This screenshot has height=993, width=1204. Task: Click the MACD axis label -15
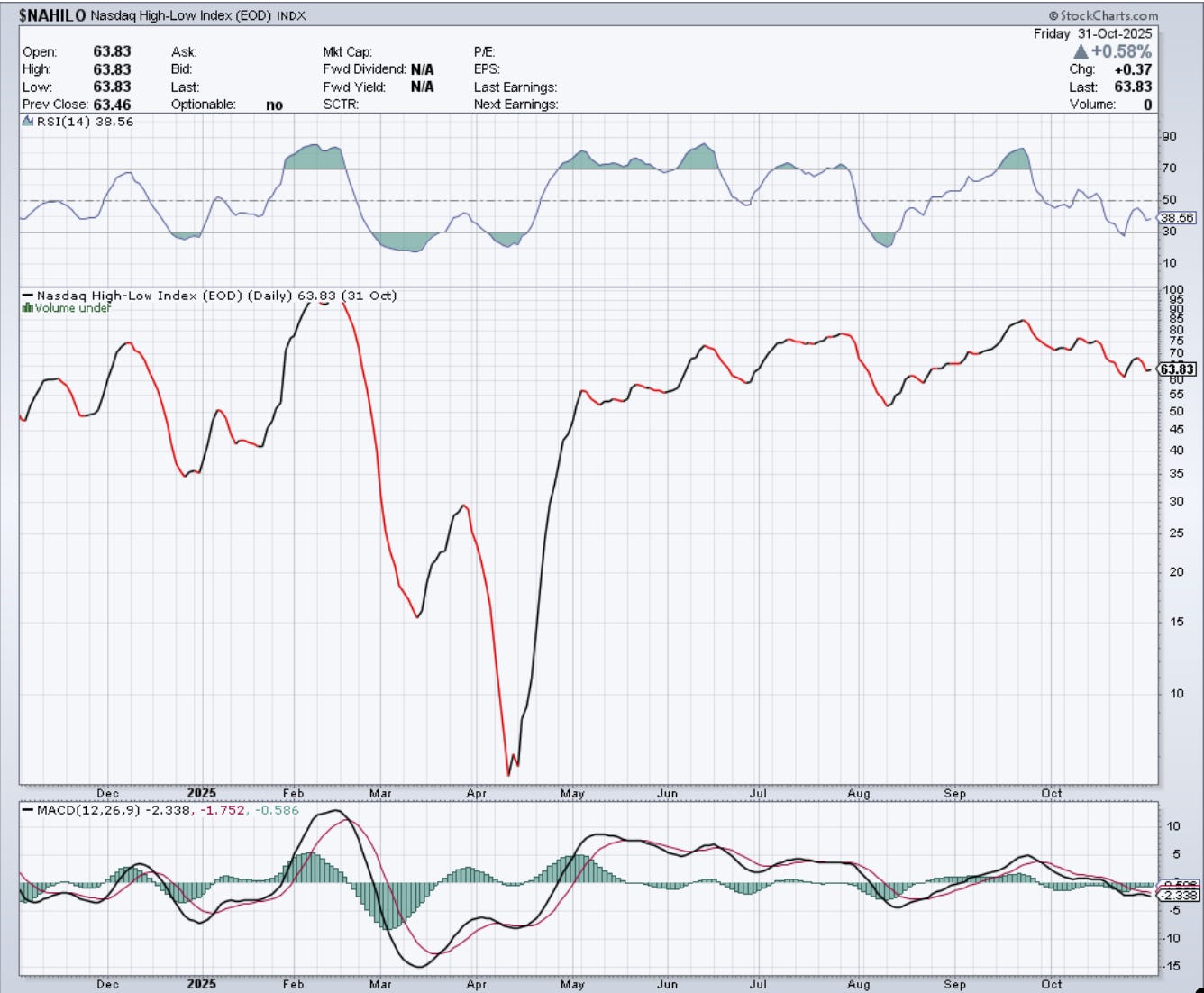tap(1172, 966)
